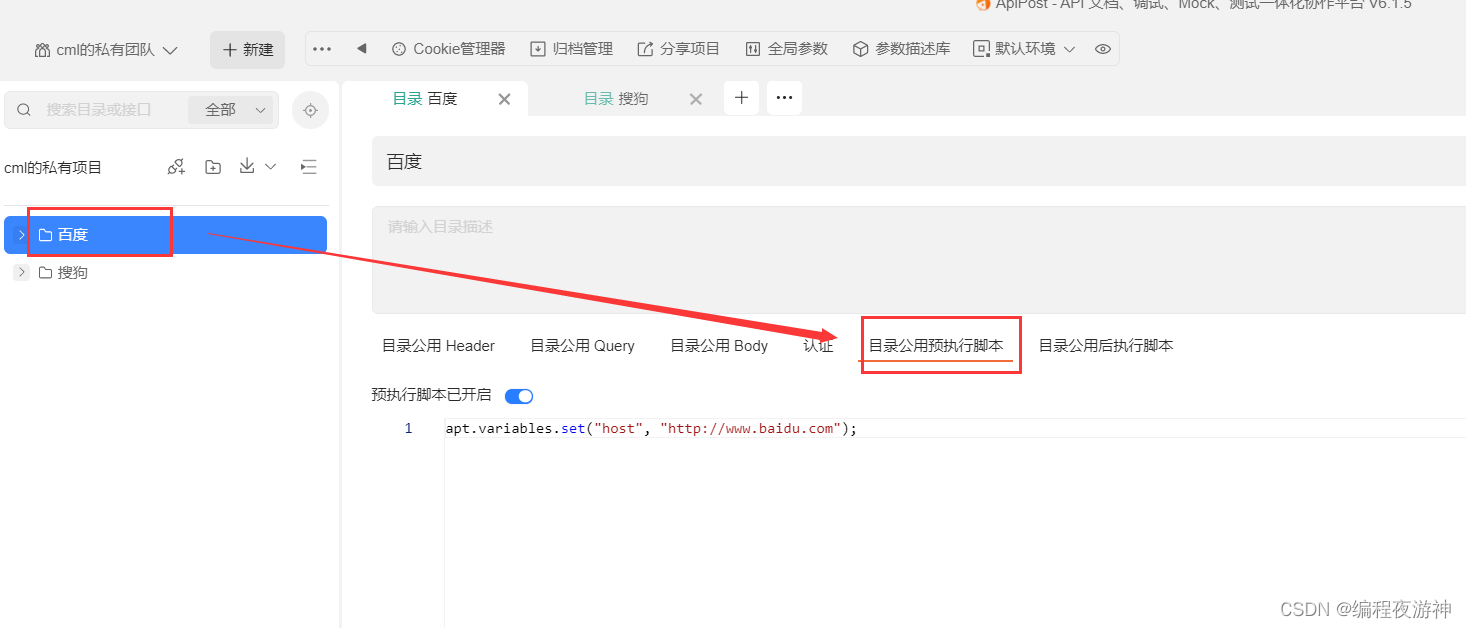Open the 目录公用预执行脚本 tab
Viewport: 1466px width, 628px height.
click(x=936, y=346)
